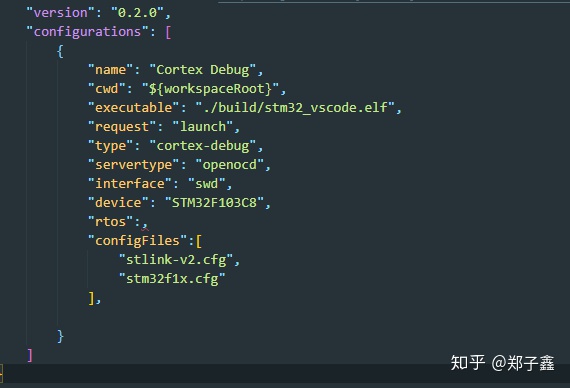The height and width of the screenshot is (388, 570).
Task: Click the "servertype" key
Action: click(133, 165)
